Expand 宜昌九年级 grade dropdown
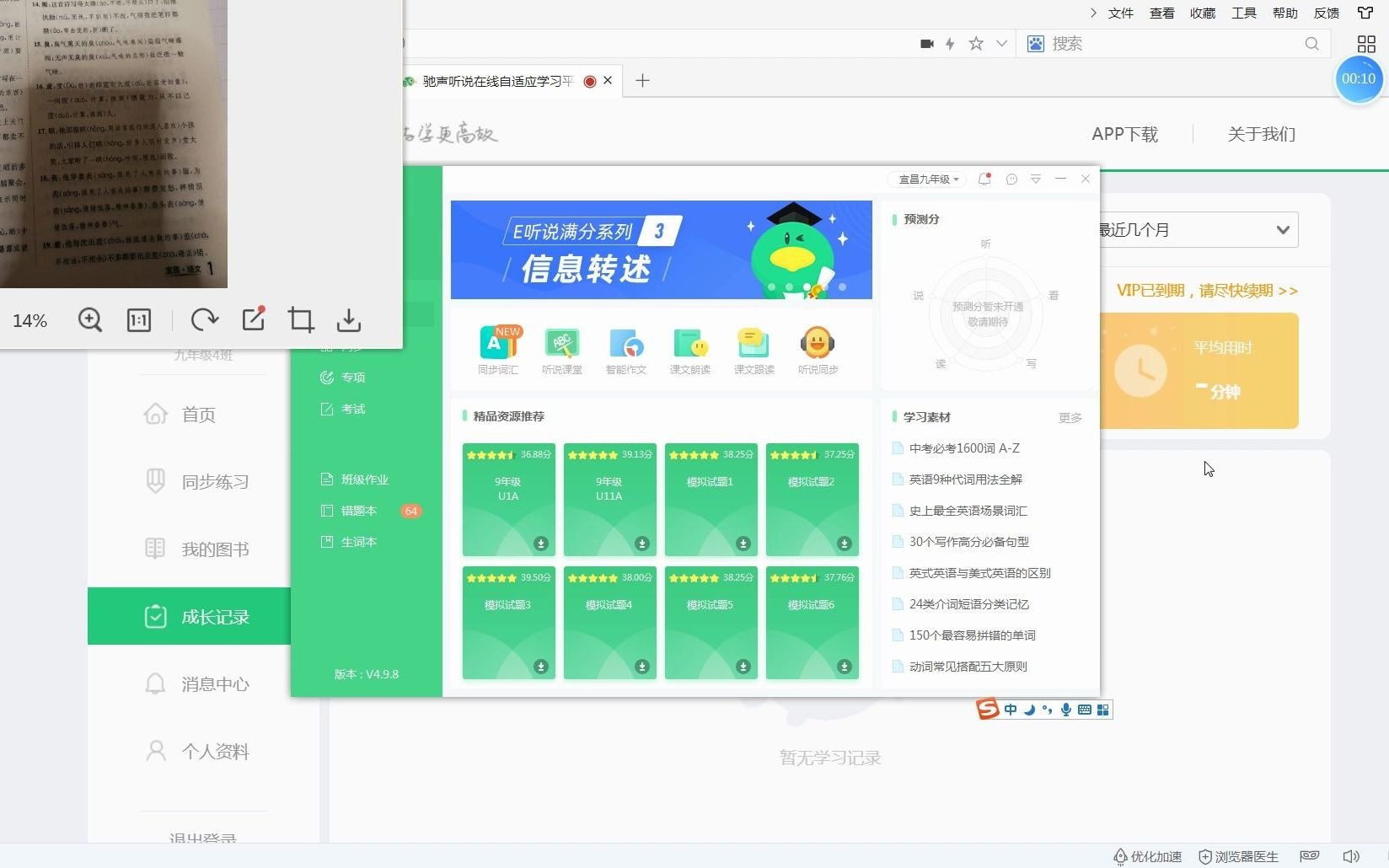The height and width of the screenshot is (868, 1389). pyautogui.click(x=928, y=179)
